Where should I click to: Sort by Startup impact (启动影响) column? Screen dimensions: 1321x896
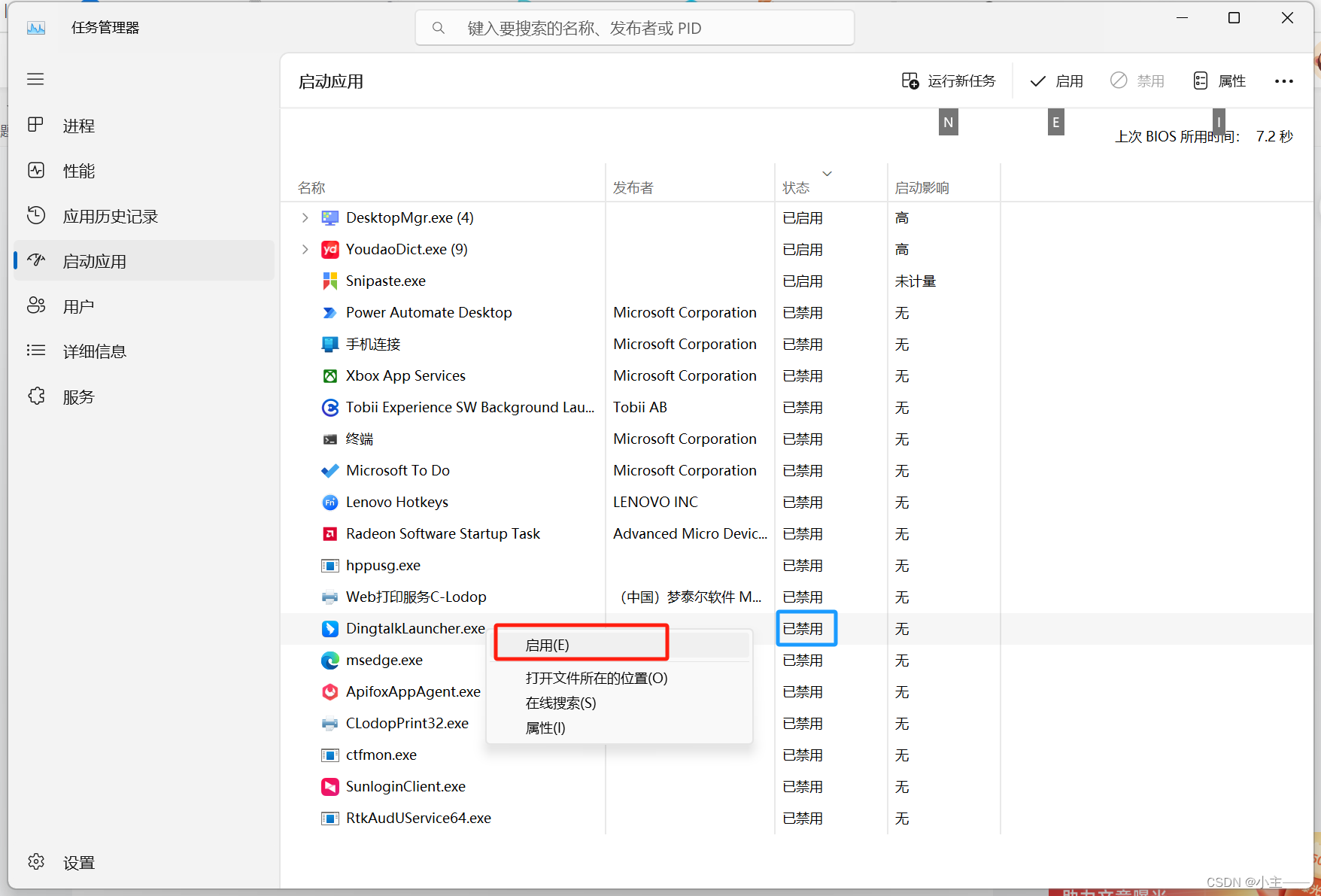pos(922,187)
